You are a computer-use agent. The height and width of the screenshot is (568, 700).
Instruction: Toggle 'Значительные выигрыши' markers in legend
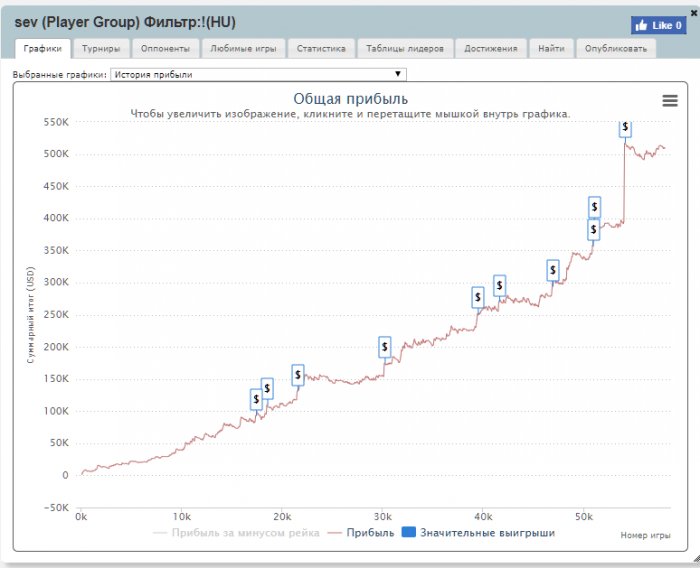tap(487, 533)
